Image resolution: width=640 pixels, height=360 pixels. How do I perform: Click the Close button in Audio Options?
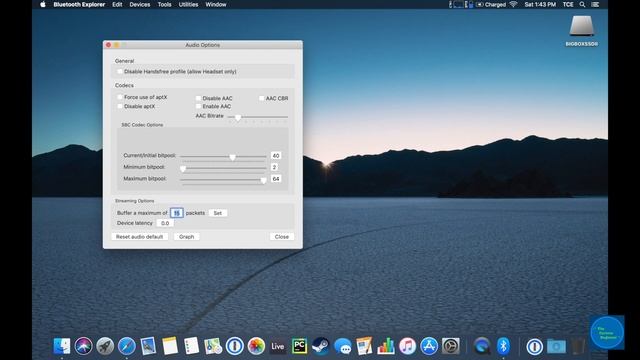(x=282, y=237)
